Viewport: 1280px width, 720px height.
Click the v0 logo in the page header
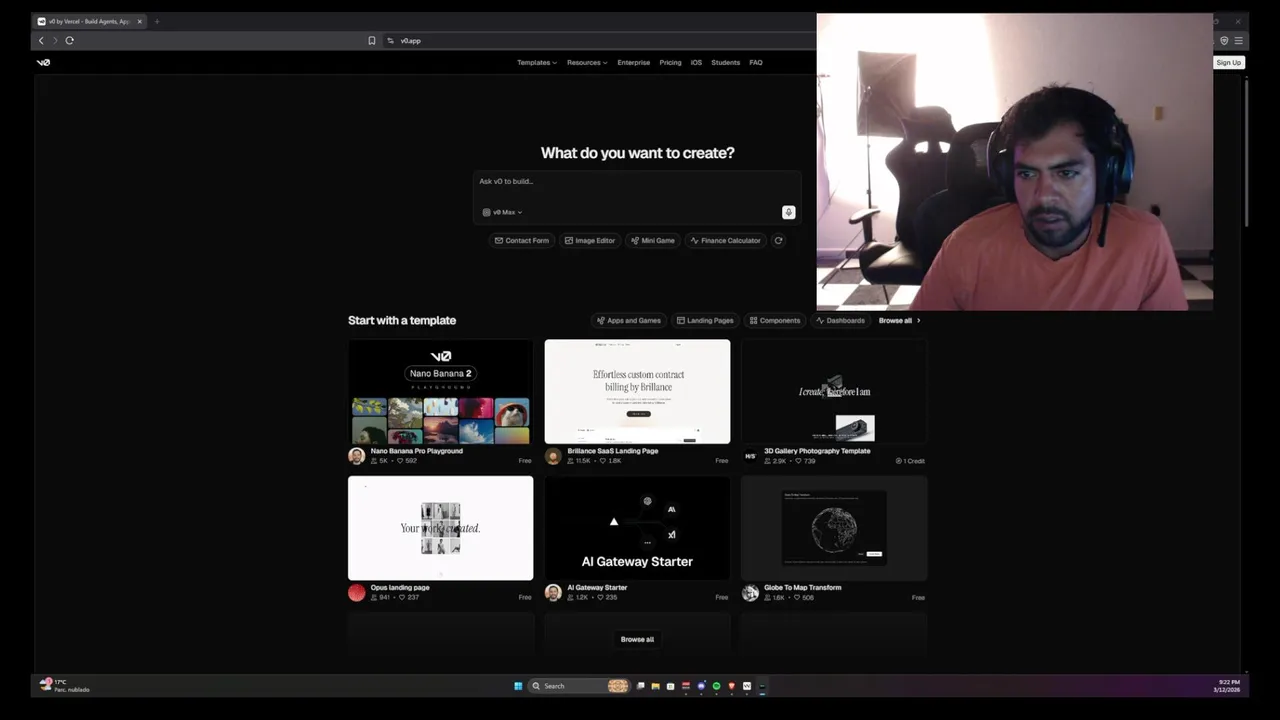point(43,62)
